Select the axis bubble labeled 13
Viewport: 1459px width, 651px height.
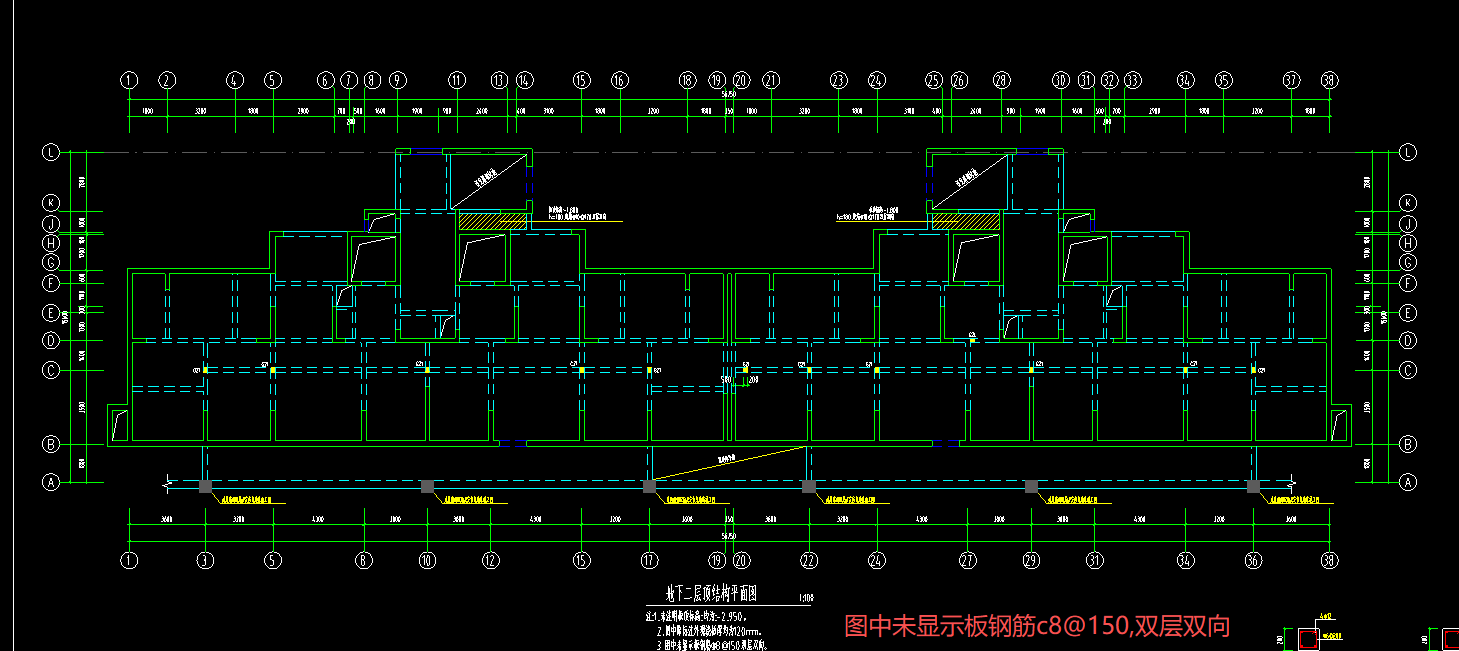[x=500, y=80]
